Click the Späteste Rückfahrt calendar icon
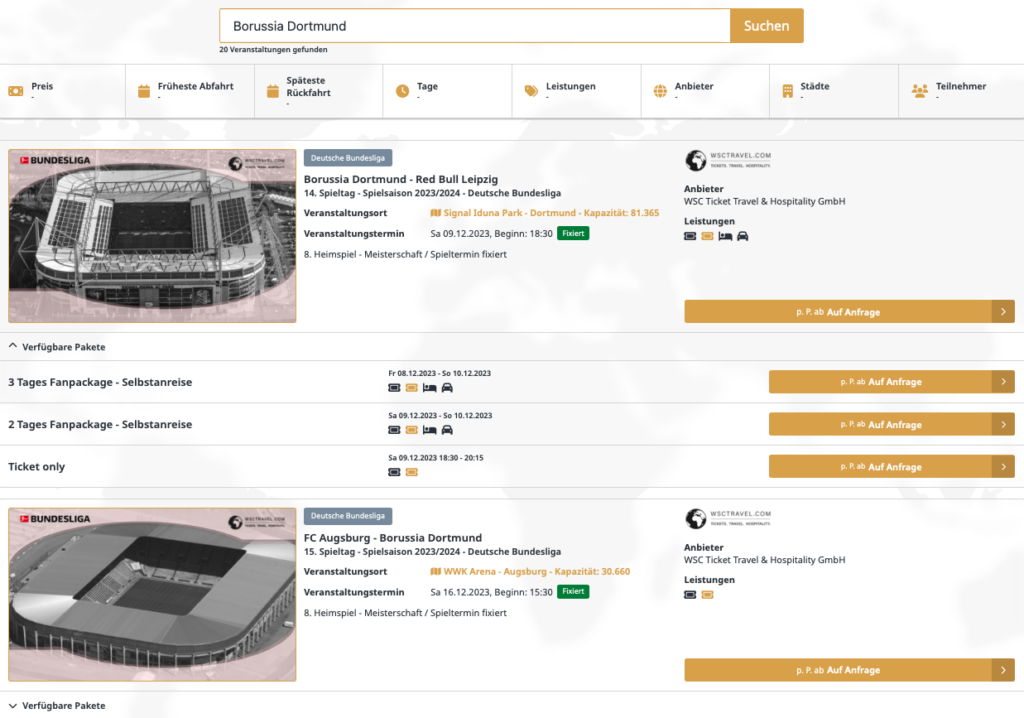 click(x=272, y=91)
